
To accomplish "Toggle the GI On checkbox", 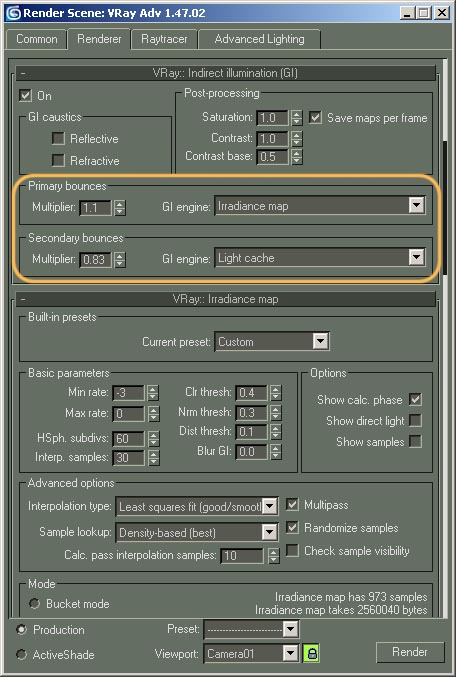I will click(25, 95).
